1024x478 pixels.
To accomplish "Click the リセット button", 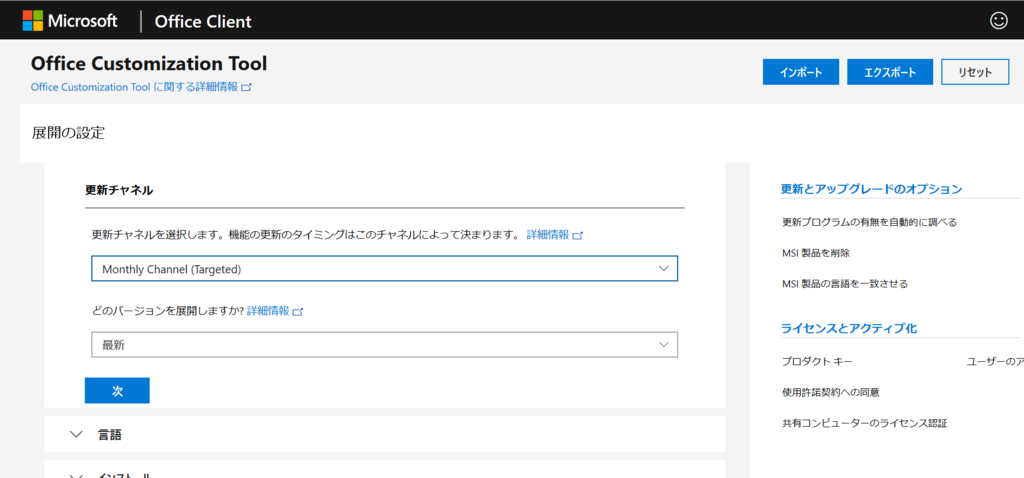I will point(975,72).
